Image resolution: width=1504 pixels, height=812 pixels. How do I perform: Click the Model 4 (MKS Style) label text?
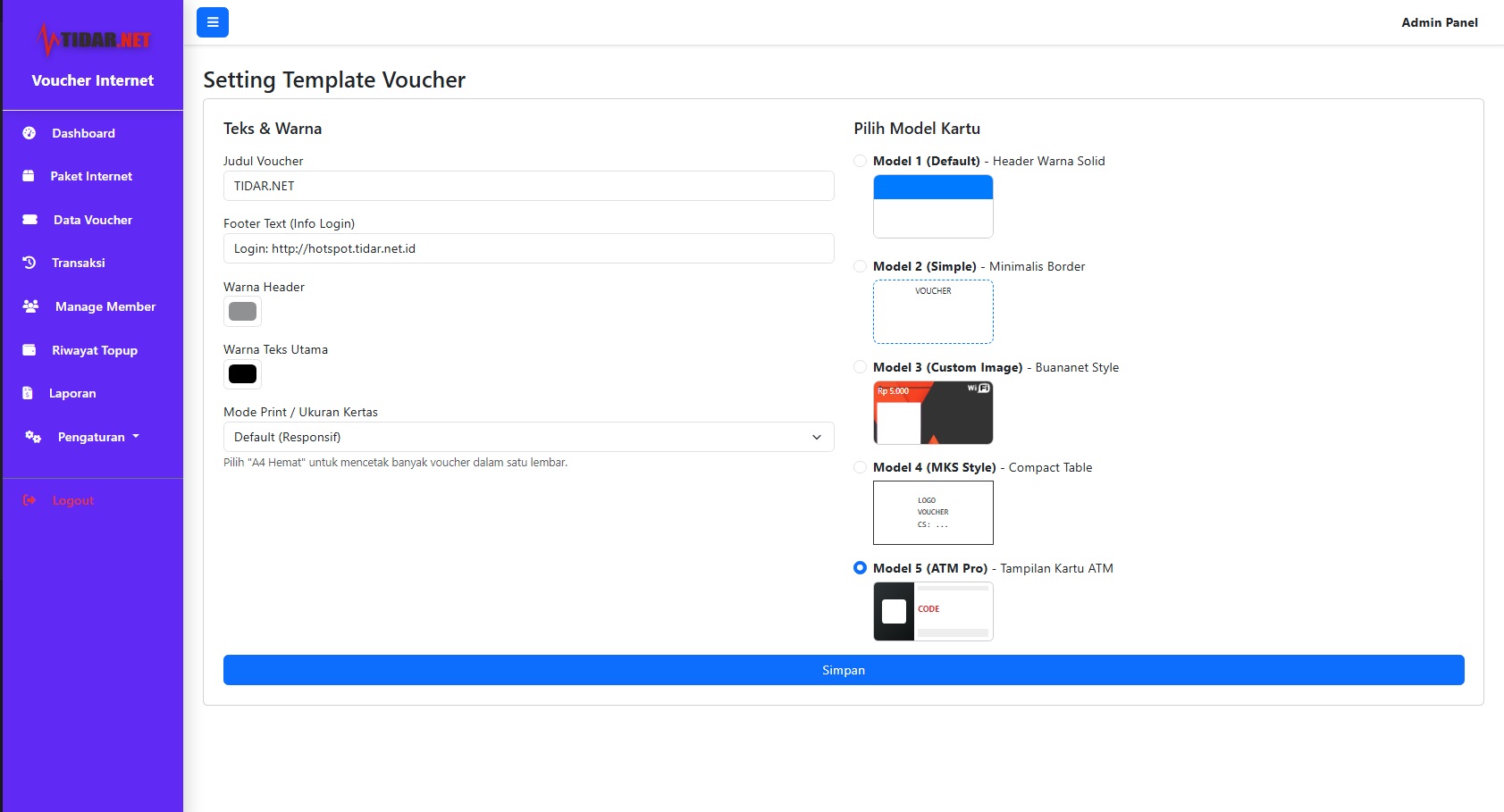pos(935,467)
